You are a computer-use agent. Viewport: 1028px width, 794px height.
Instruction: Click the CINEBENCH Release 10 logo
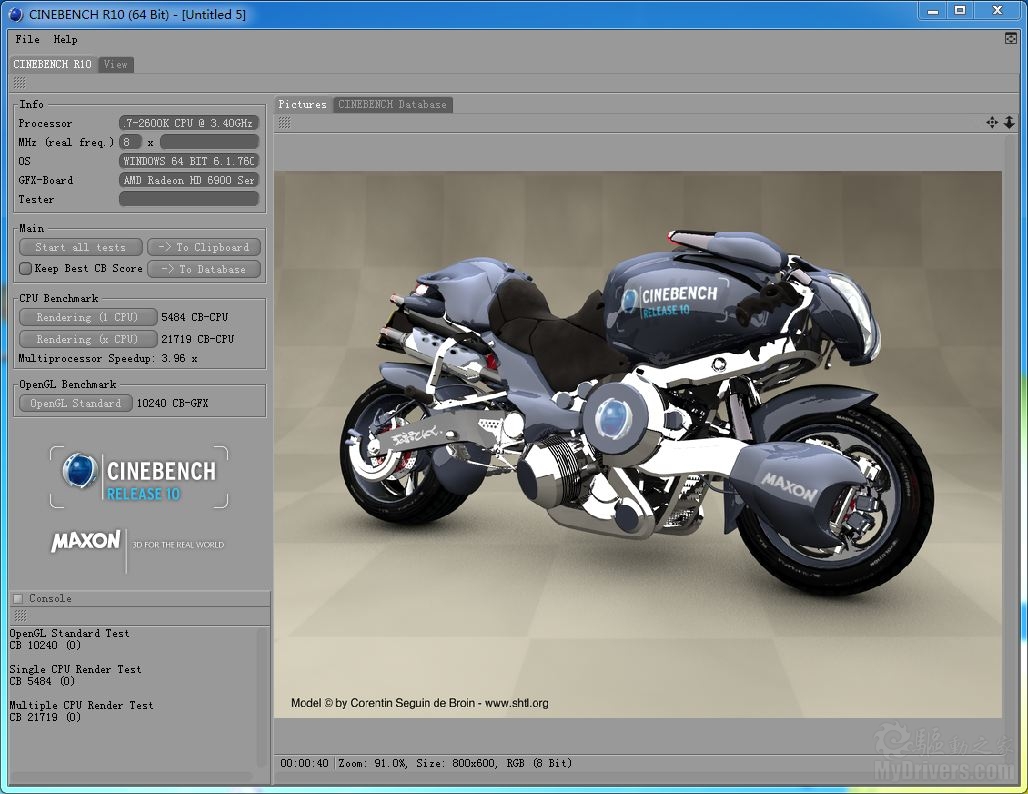pos(139,477)
